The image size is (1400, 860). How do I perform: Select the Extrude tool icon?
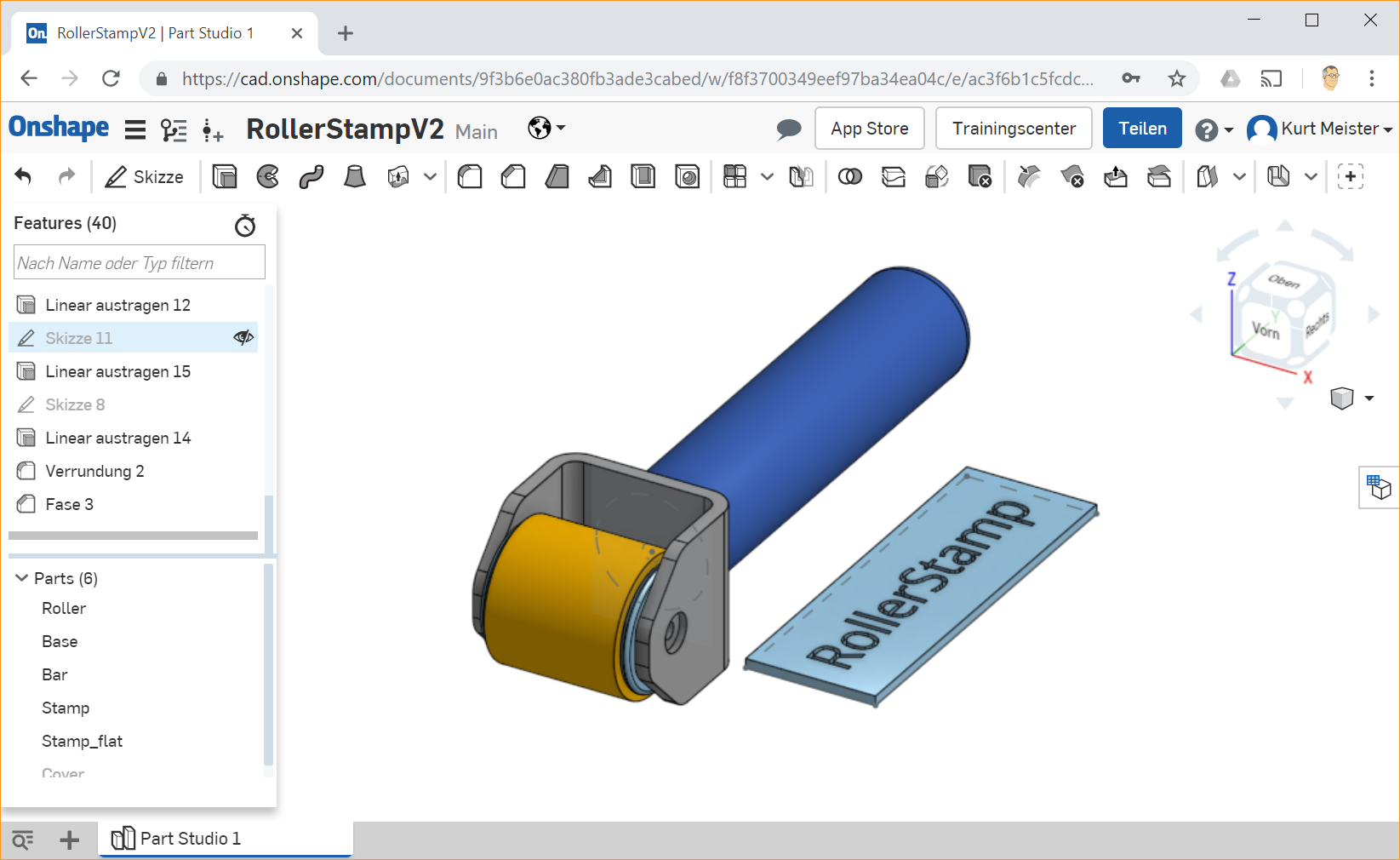[225, 176]
